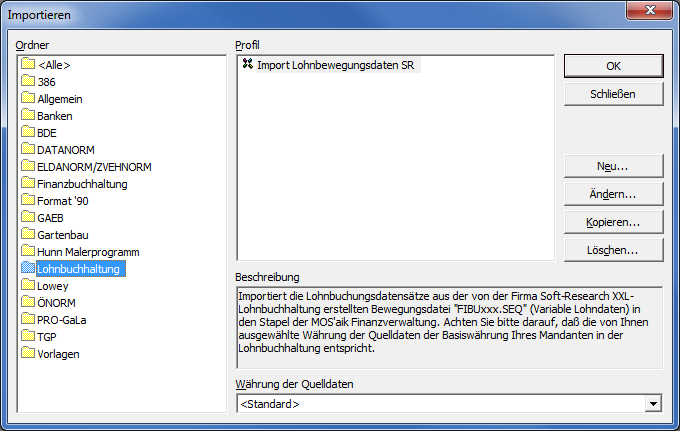Click the selected Lohnbuchhaltung folder icon
Image resolution: width=680 pixels, height=431 pixels.
click(28, 268)
